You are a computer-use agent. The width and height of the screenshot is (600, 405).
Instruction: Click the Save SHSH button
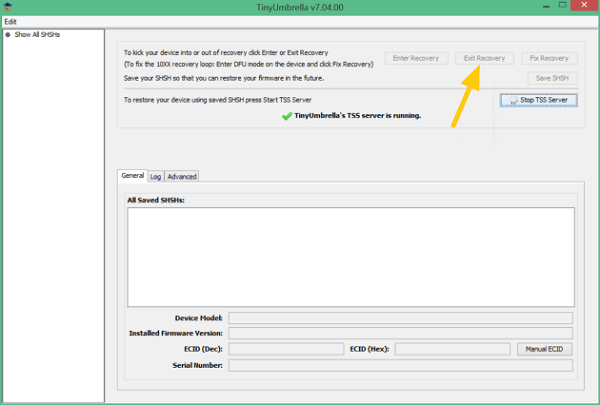(x=552, y=78)
